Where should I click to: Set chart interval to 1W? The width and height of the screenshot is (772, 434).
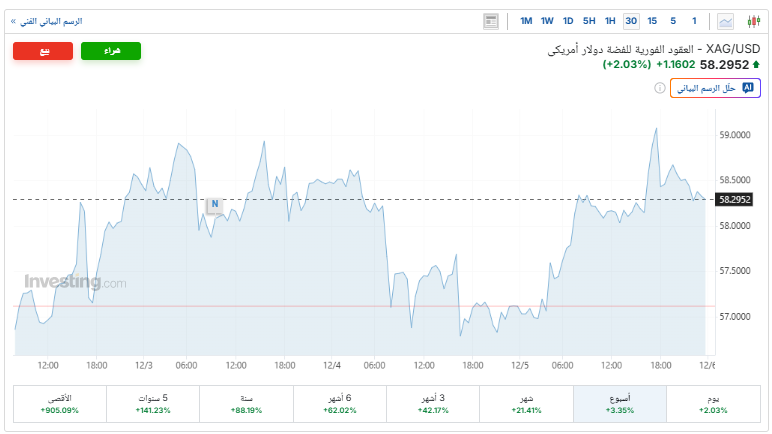547,21
